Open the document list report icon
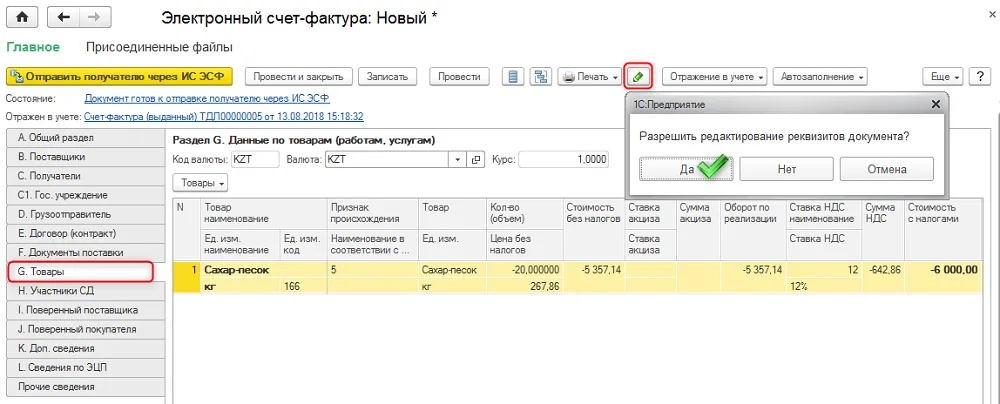The image size is (1000, 404). coord(513,77)
